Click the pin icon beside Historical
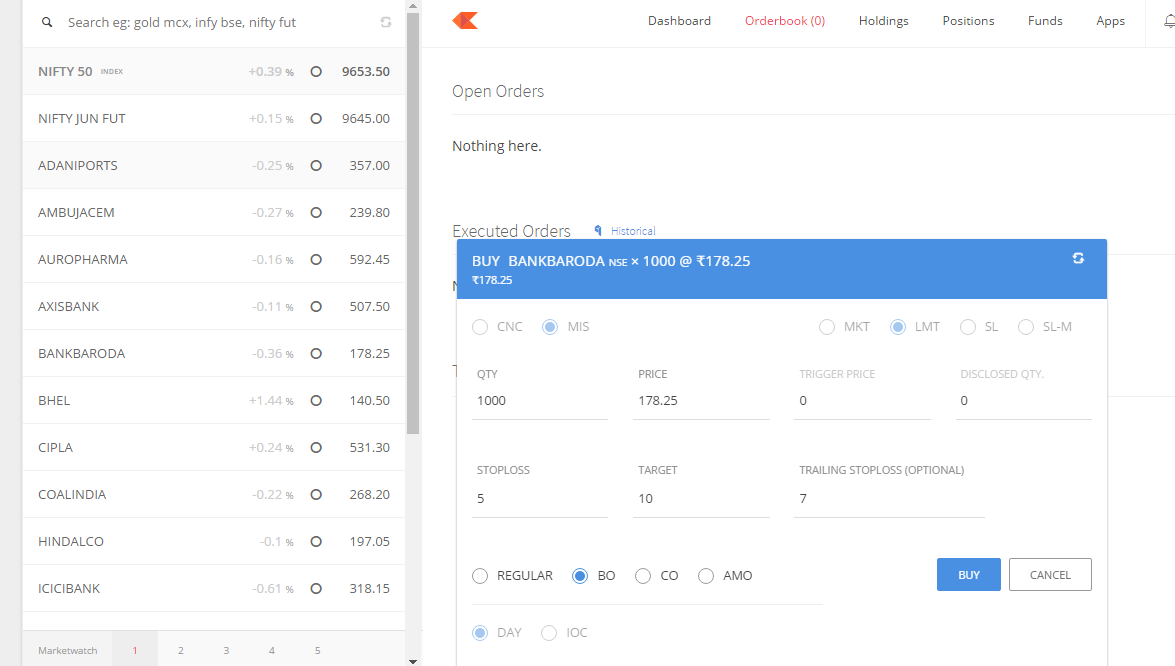The image size is (1175, 666). [598, 231]
